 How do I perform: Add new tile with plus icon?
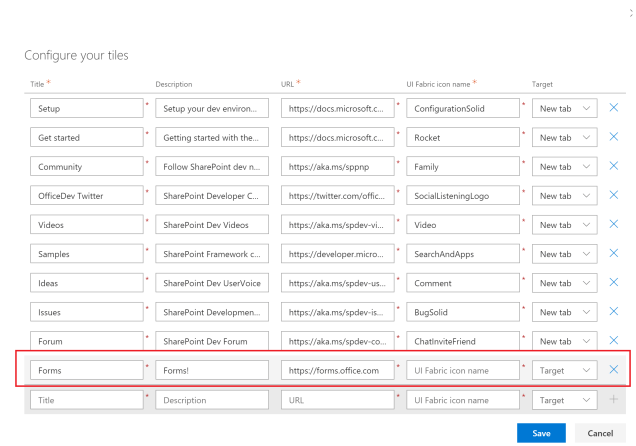(x=614, y=399)
